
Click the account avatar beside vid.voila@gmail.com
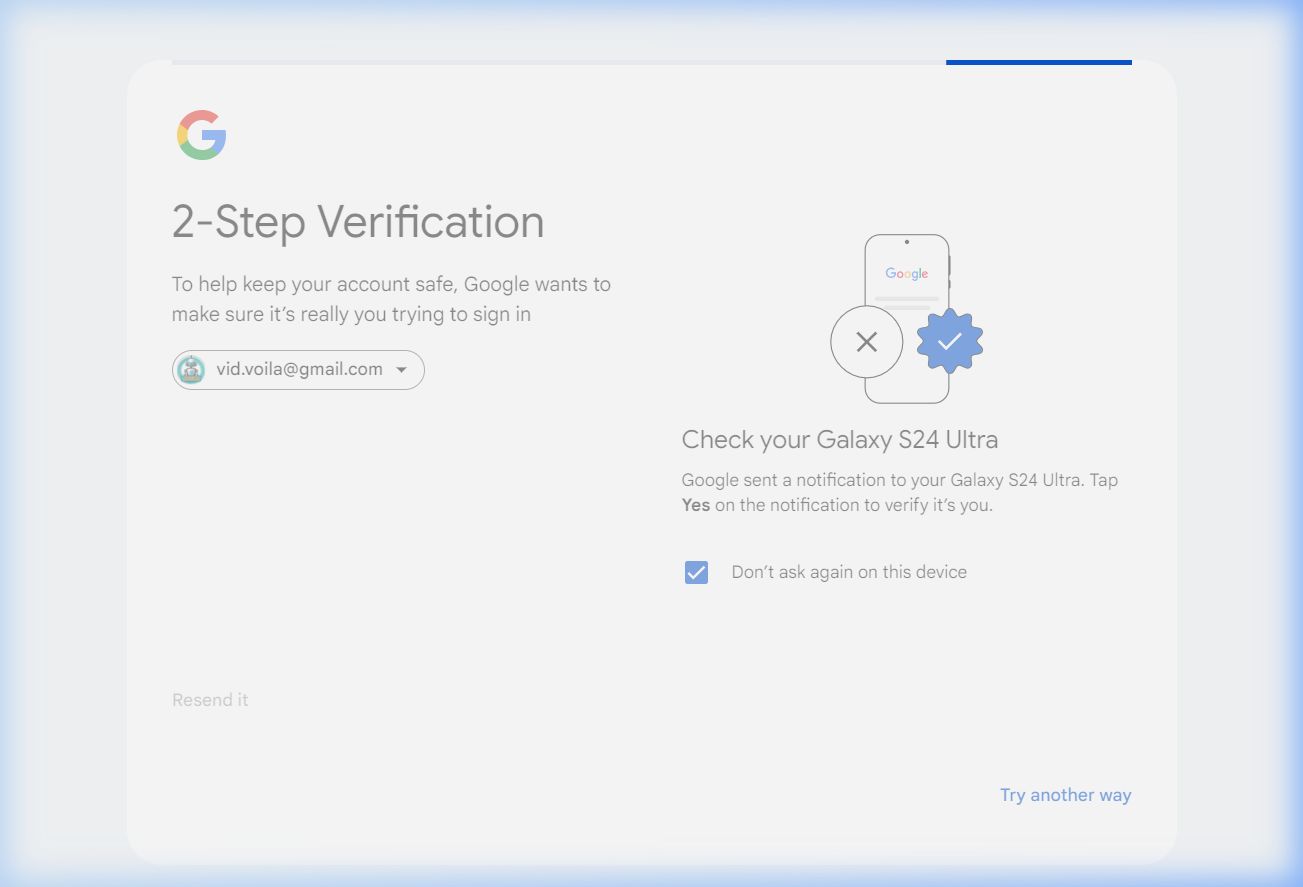pyautogui.click(x=191, y=370)
